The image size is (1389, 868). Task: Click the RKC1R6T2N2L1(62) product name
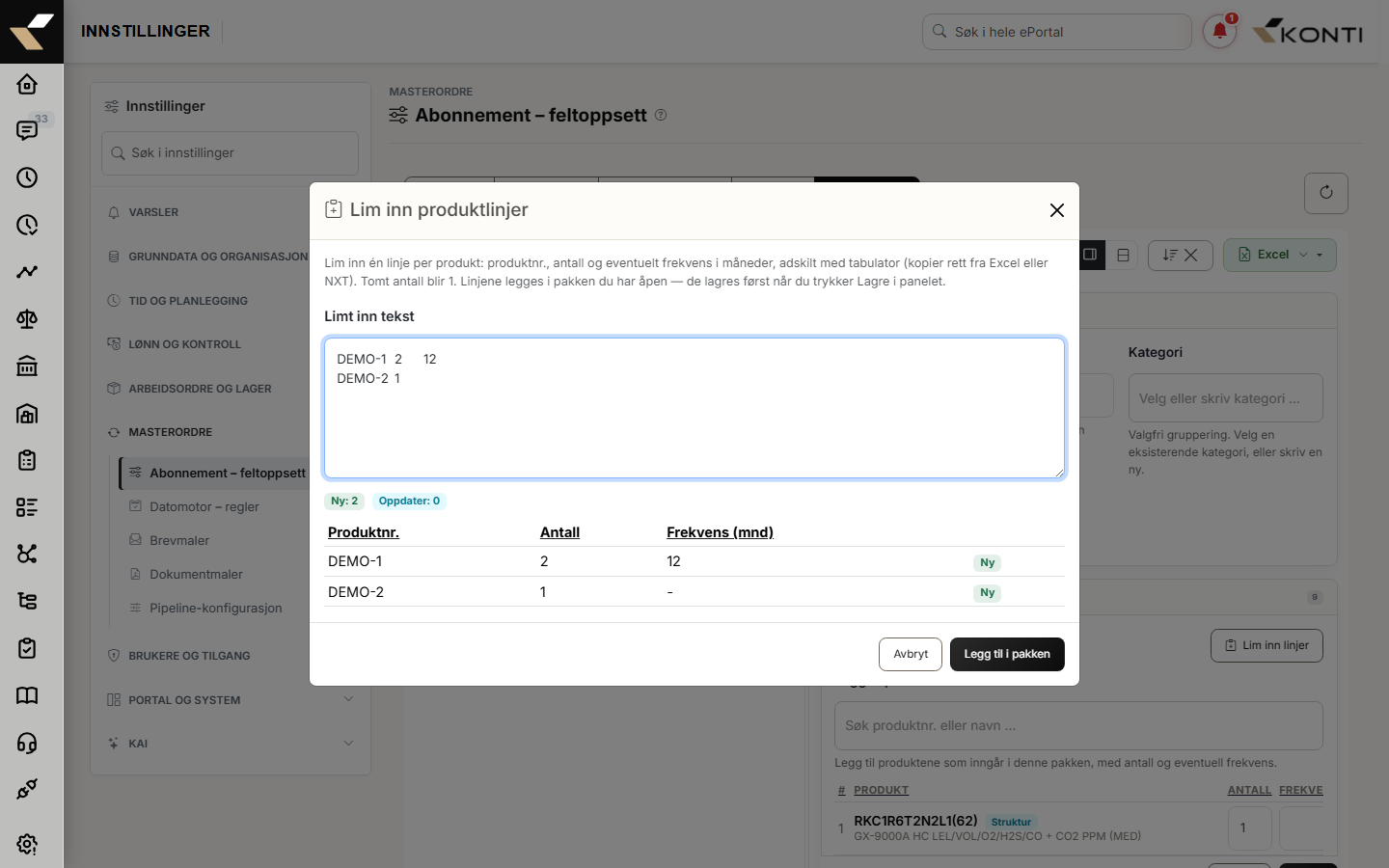pyautogui.click(x=915, y=821)
